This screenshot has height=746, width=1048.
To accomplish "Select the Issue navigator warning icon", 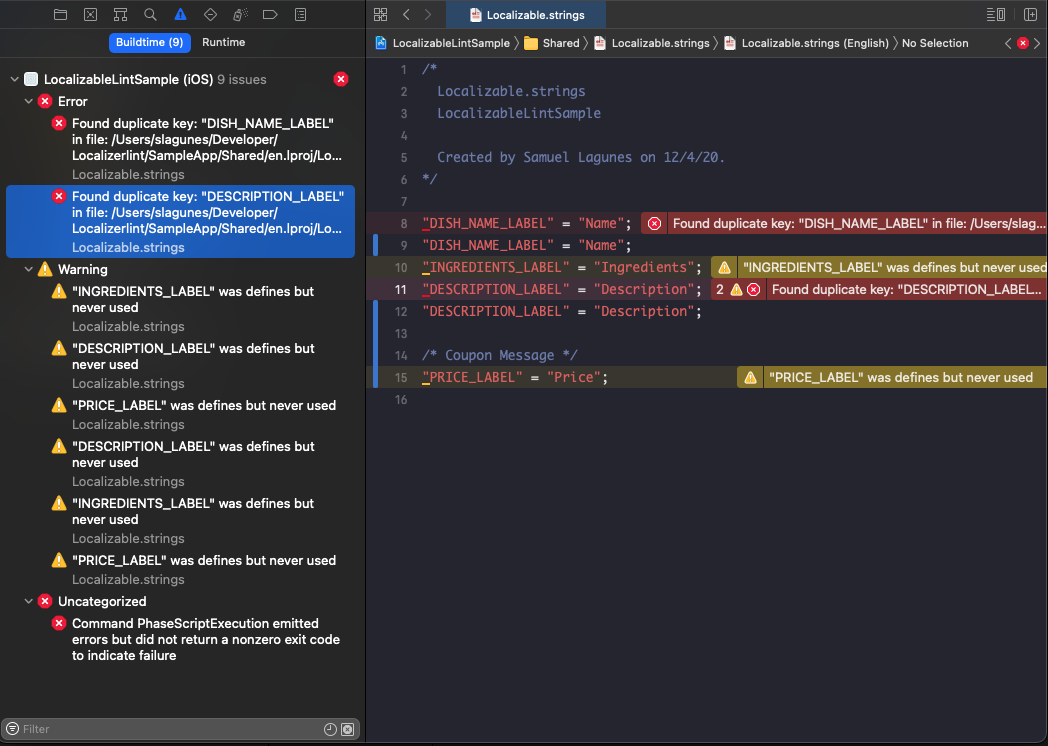I will point(180,14).
